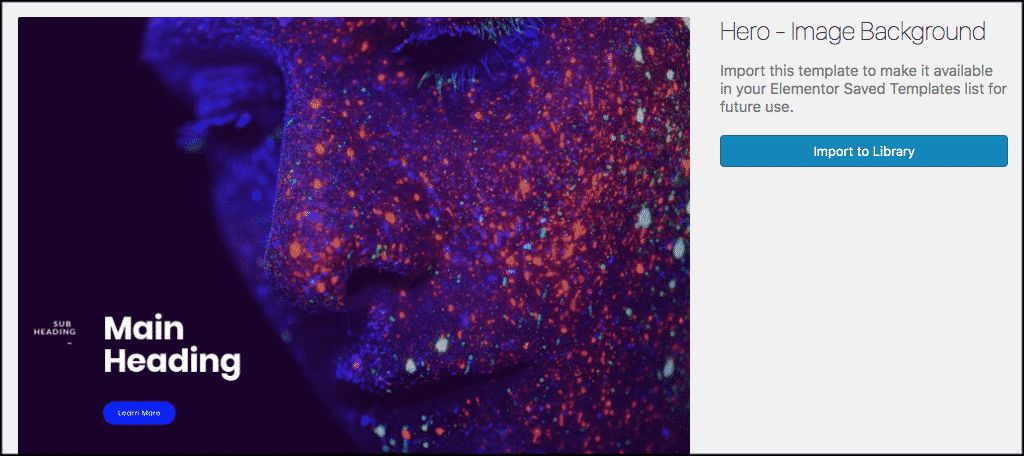Click the word Heading in large title

tap(172, 363)
